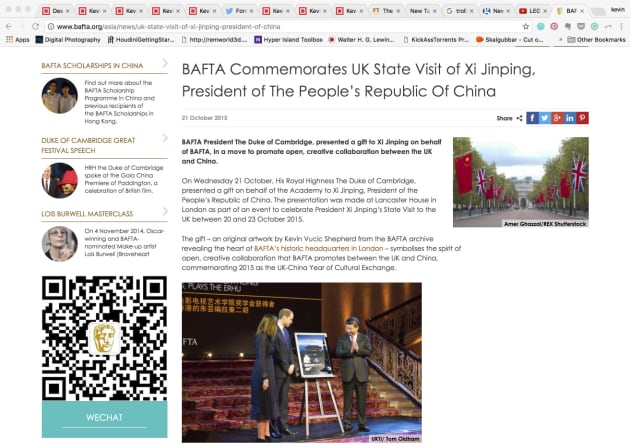Click the address bar URL field
630x448 pixels.
pos(285,27)
